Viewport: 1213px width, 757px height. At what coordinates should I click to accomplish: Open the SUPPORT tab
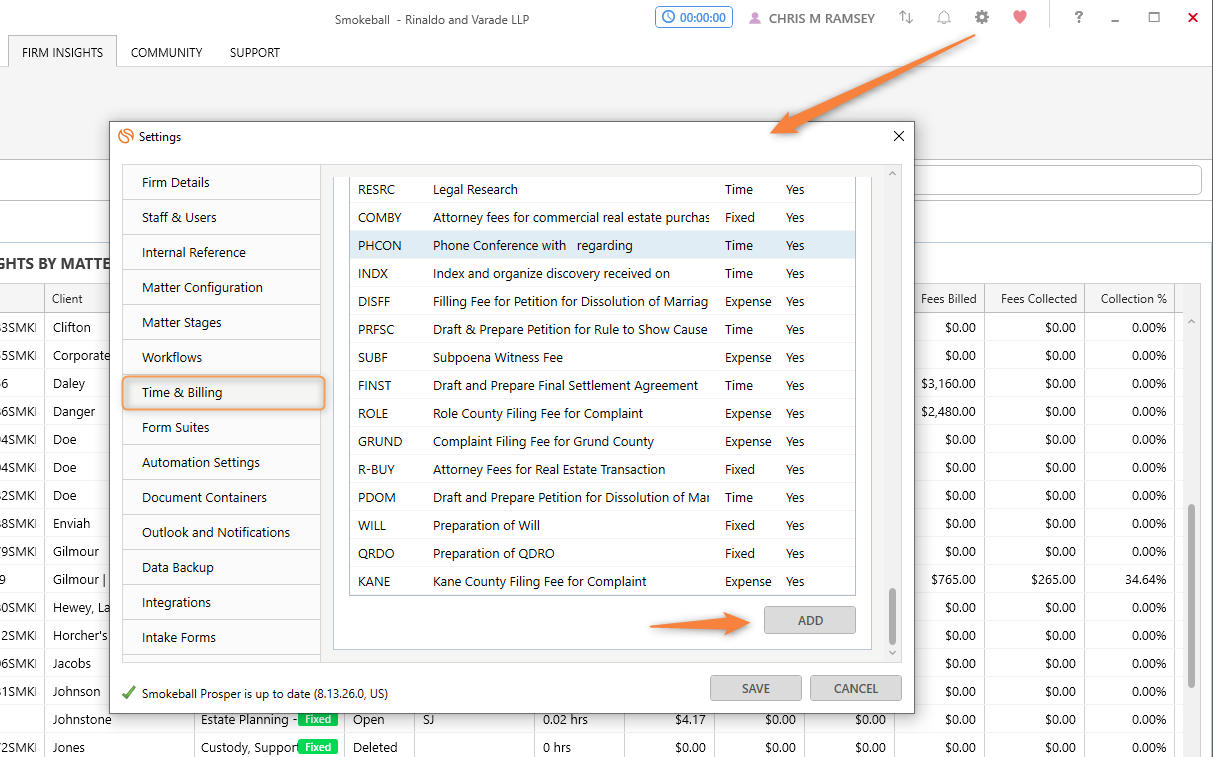pyautogui.click(x=254, y=52)
